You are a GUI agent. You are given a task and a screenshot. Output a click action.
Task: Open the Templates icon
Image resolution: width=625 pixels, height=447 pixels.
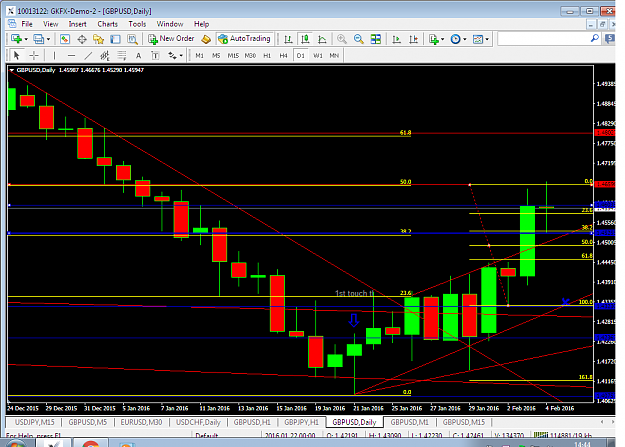coord(478,39)
